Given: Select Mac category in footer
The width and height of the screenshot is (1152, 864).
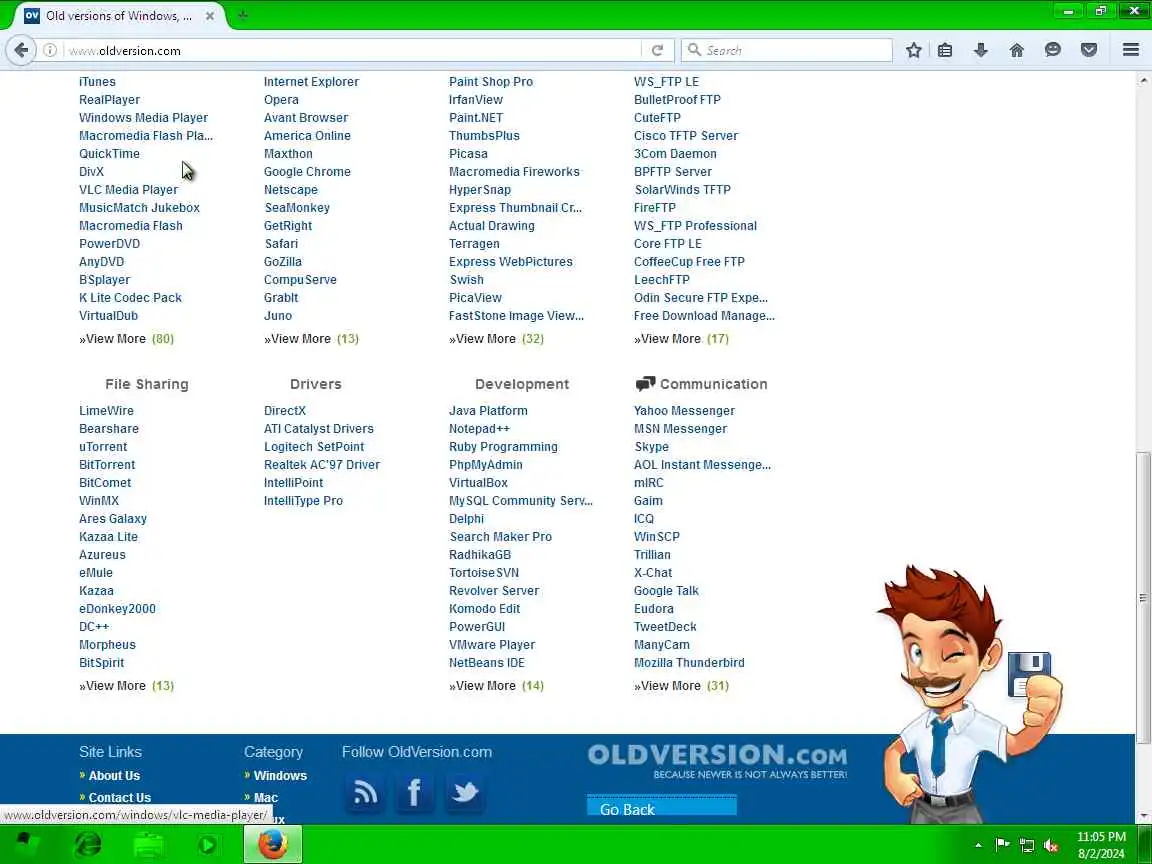Looking at the screenshot, I should tap(265, 798).
